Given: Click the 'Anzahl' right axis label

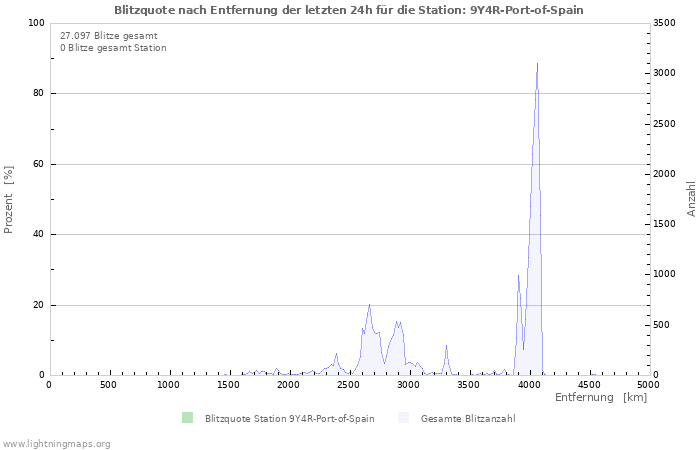Looking at the screenshot, I should tap(691, 199).
